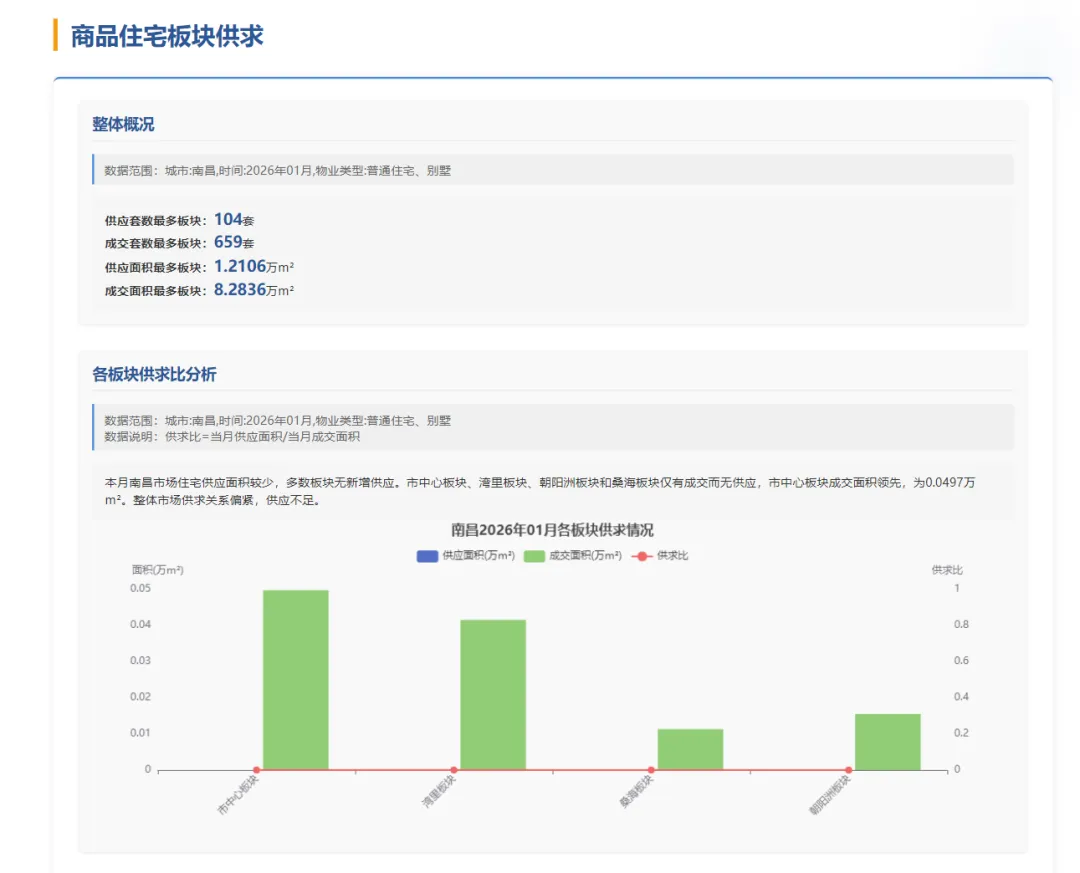Toggle the 成交面积 legend series

click(572, 555)
